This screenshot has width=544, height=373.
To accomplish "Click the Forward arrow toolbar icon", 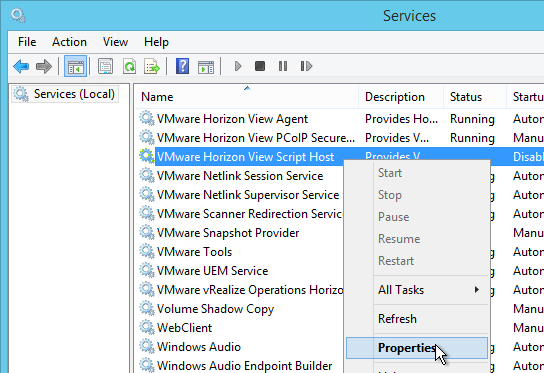I will (44, 66).
